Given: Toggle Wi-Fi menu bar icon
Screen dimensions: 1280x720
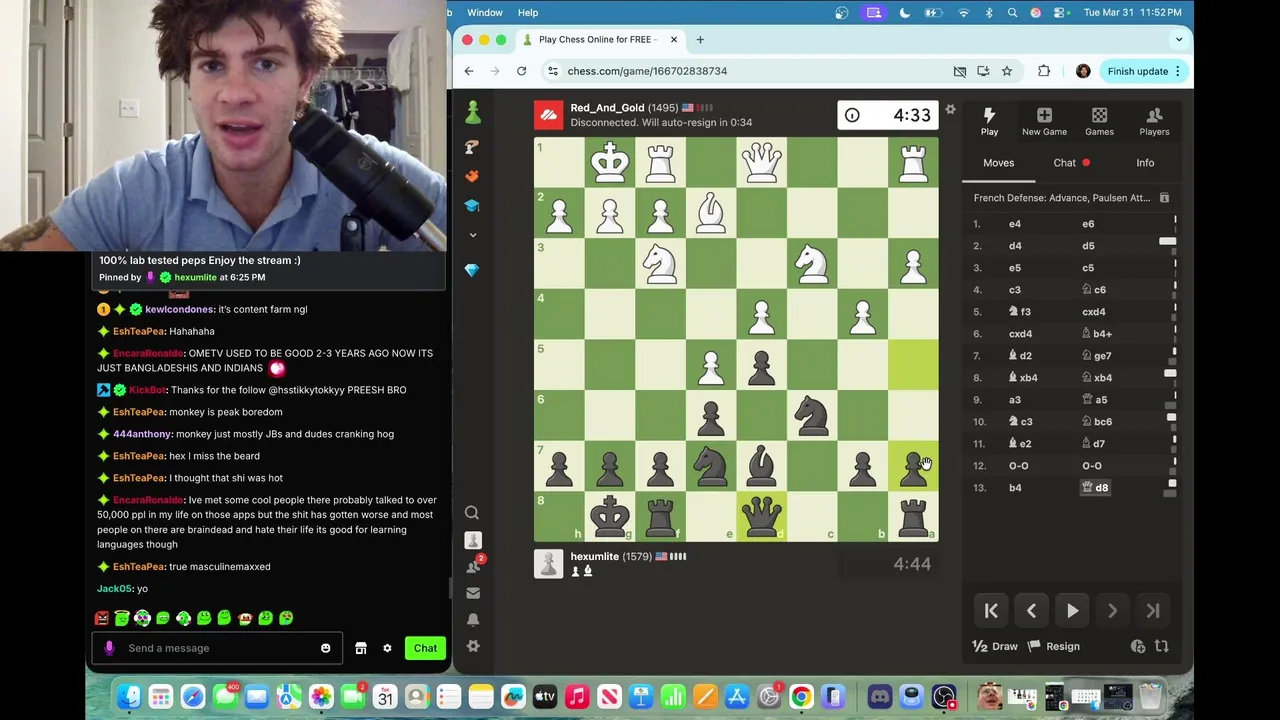Looking at the screenshot, I should pyautogui.click(x=964, y=13).
